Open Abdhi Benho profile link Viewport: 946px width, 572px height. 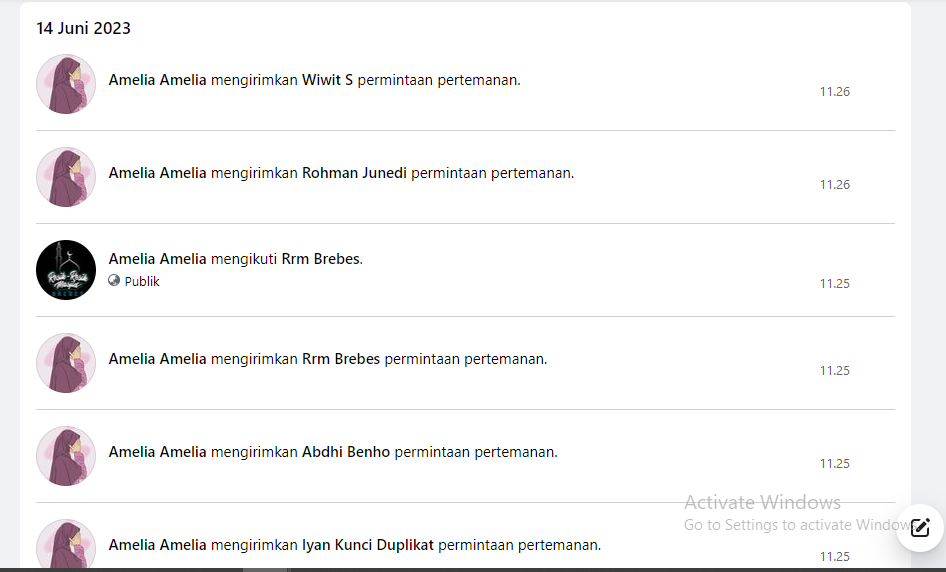(346, 452)
